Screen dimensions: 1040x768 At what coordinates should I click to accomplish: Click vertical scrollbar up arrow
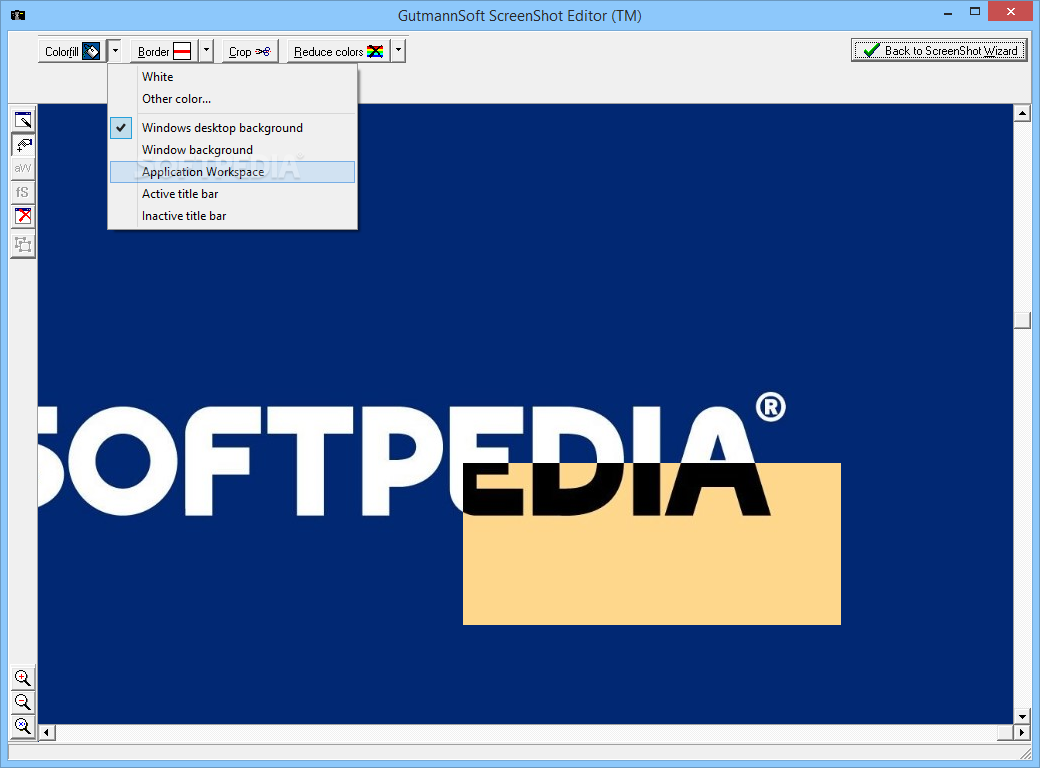point(1021,113)
